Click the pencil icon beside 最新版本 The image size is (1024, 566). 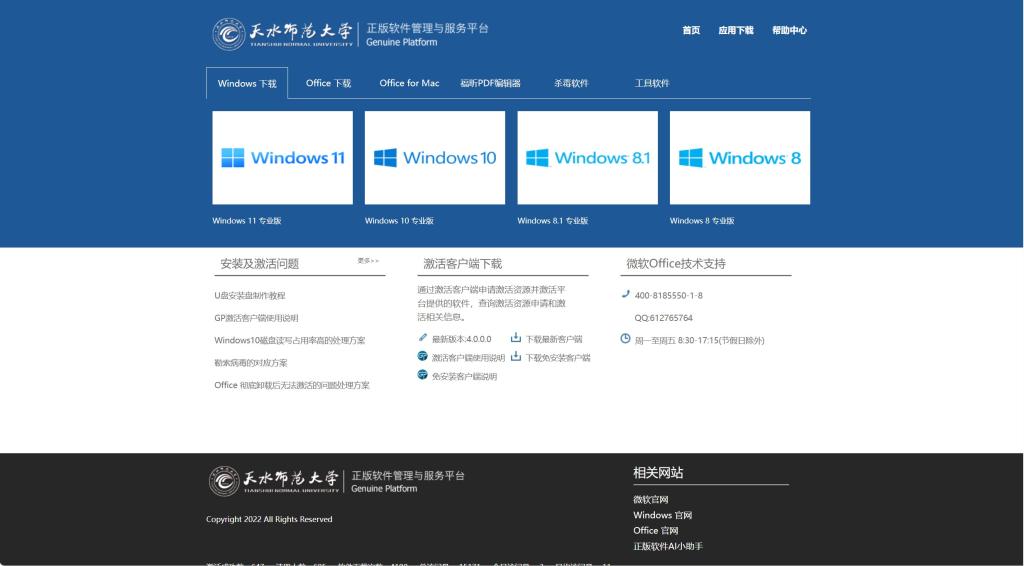(423, 338)
